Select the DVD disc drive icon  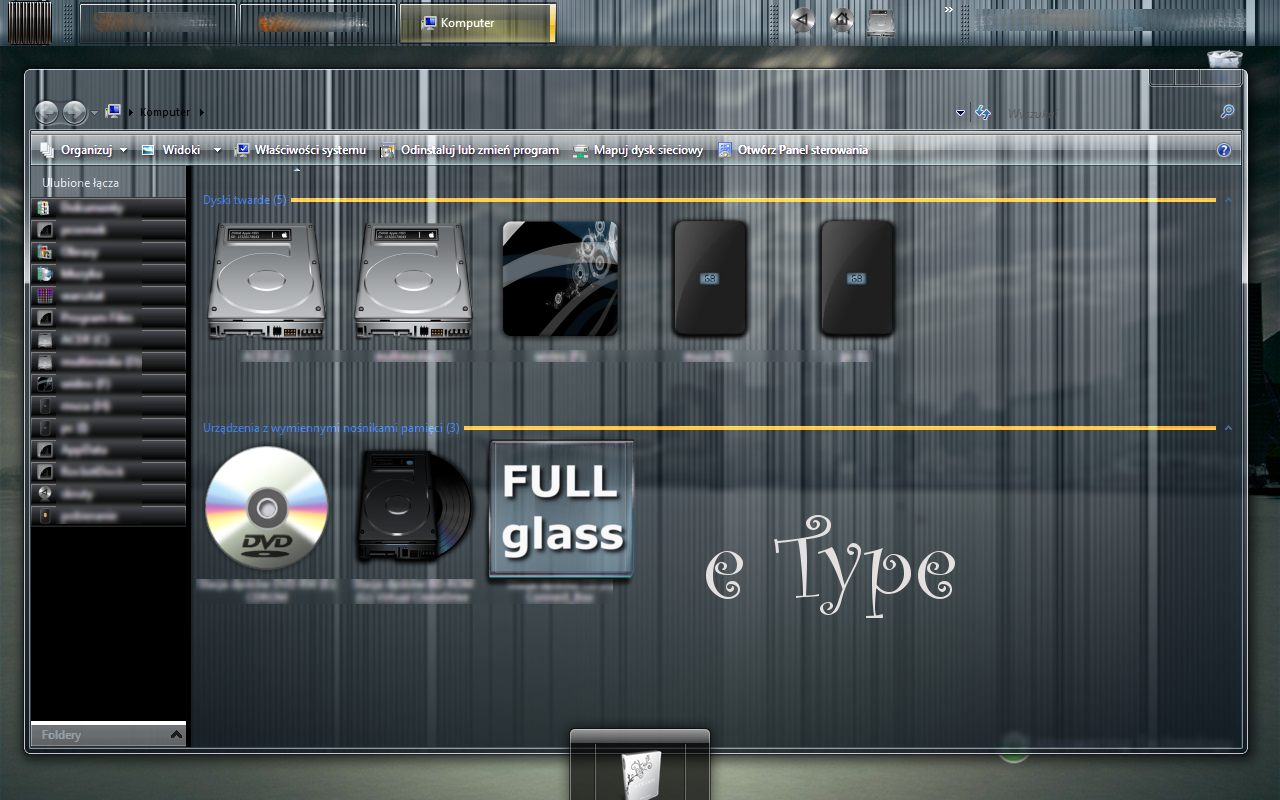click(266, 508)
